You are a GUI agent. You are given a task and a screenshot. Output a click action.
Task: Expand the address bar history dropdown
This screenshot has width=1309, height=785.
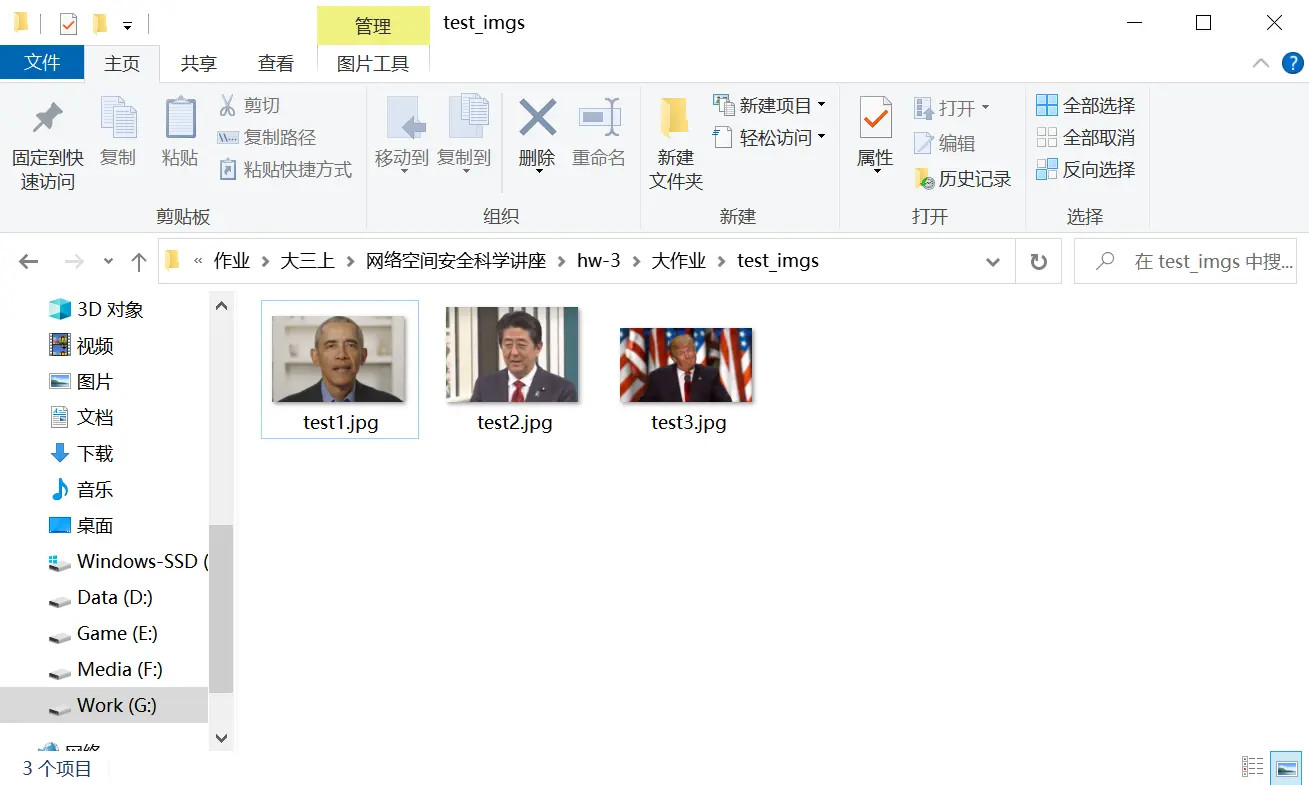993,262
